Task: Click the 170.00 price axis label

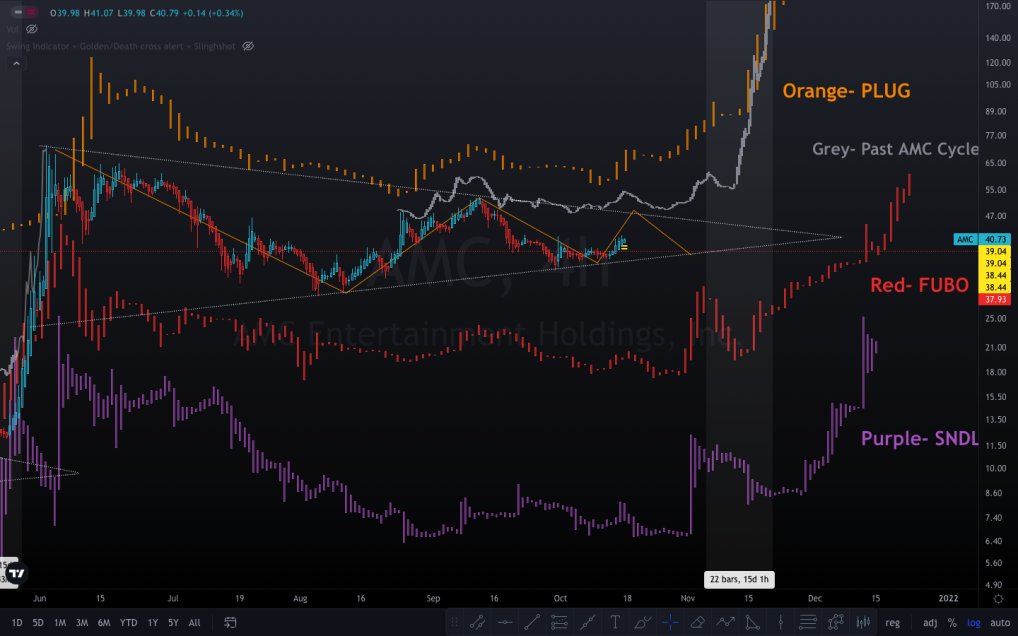Action: (x=999, y=6)
